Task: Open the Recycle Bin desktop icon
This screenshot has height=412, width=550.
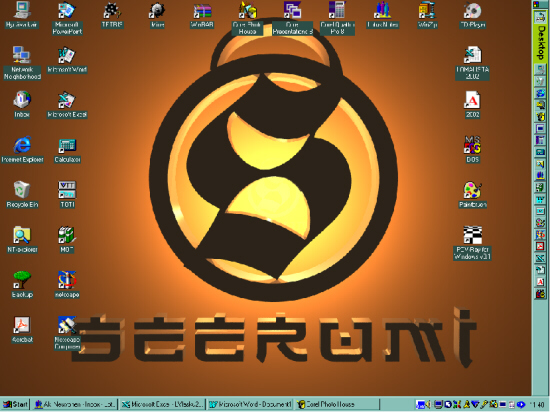Action: click(22, 195)
